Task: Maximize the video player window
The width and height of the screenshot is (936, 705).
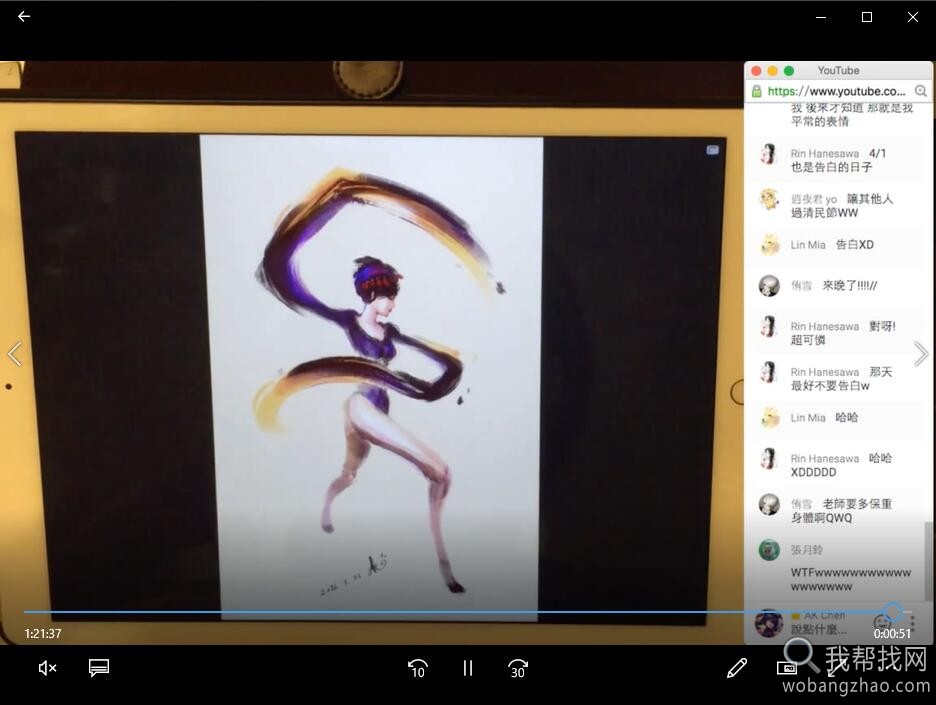Action: pos(867,17)
